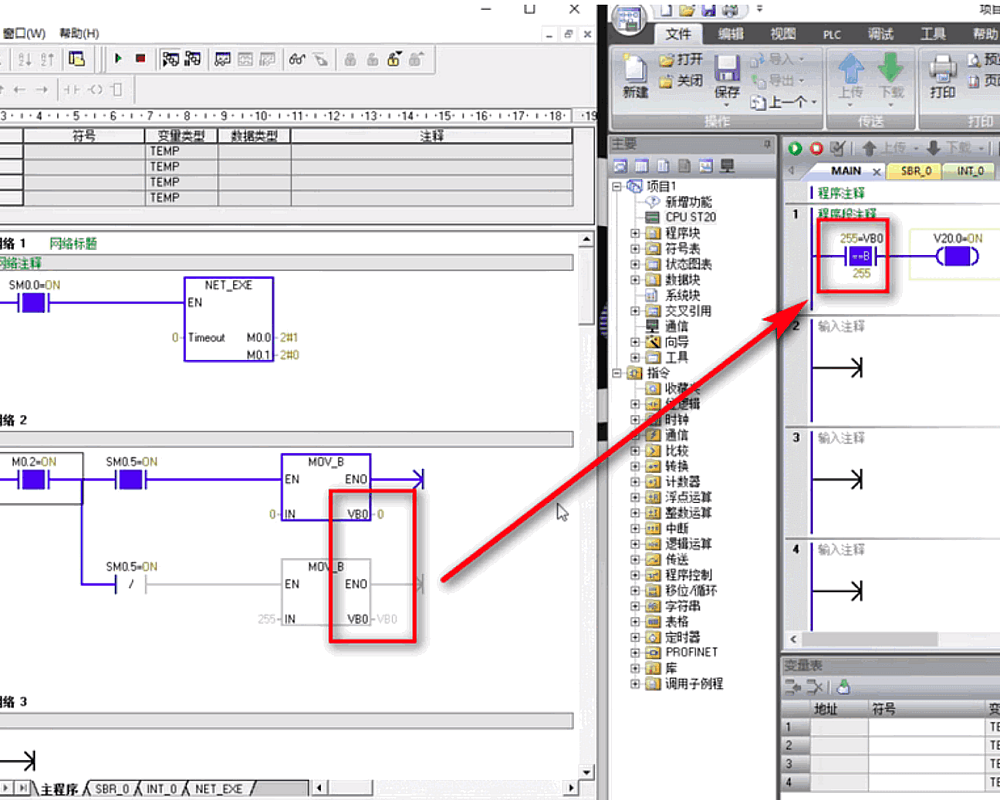Expand the 程序块 tree node
1000x800 pixels.
[x=635, y=233]
